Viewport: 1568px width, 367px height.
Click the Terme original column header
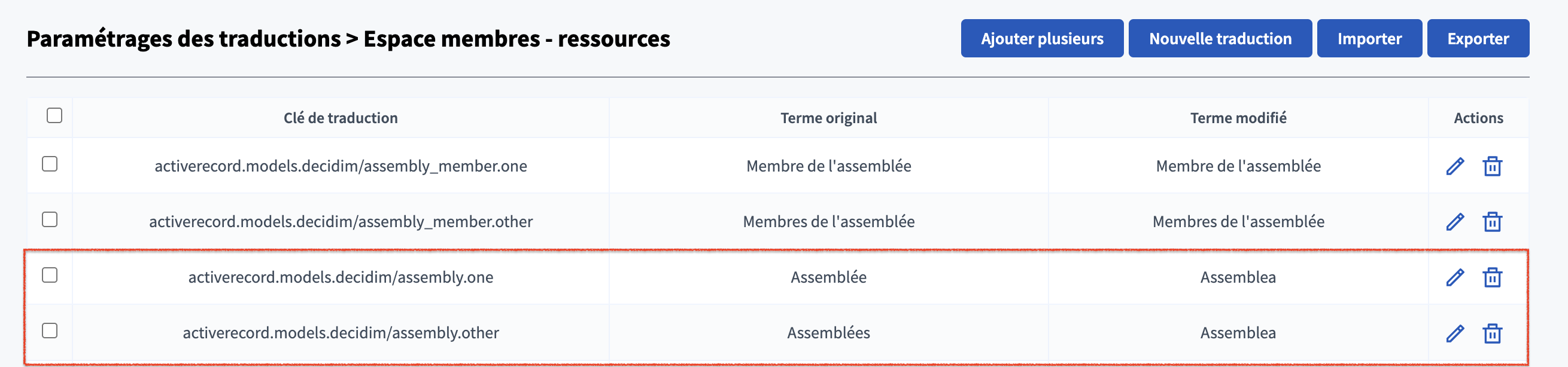[828, 118]
